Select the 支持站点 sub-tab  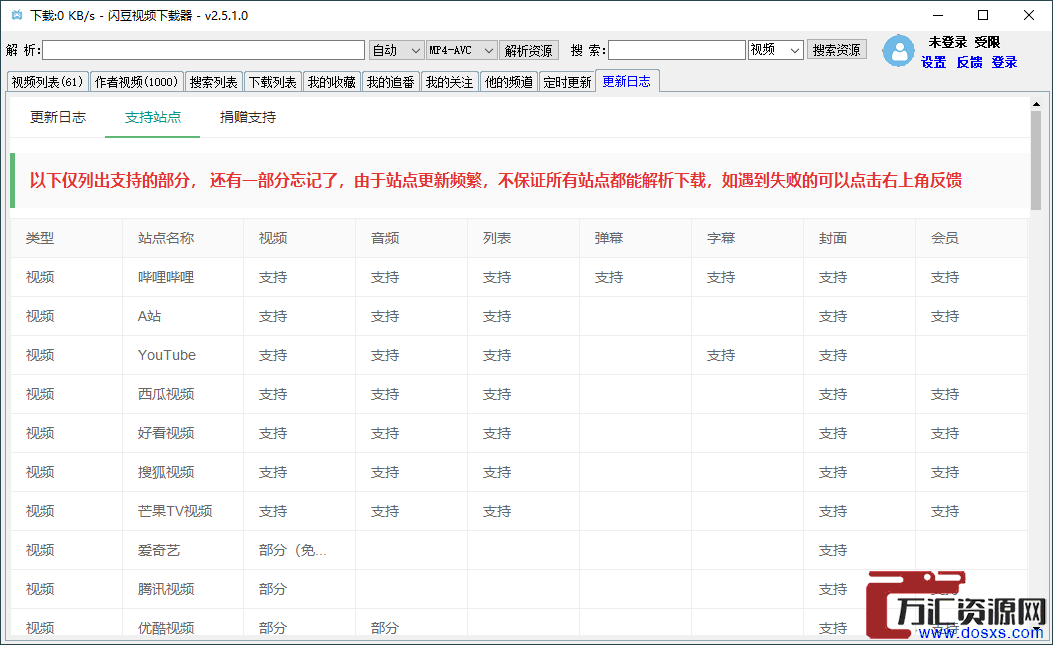click(x=152, y=117)
